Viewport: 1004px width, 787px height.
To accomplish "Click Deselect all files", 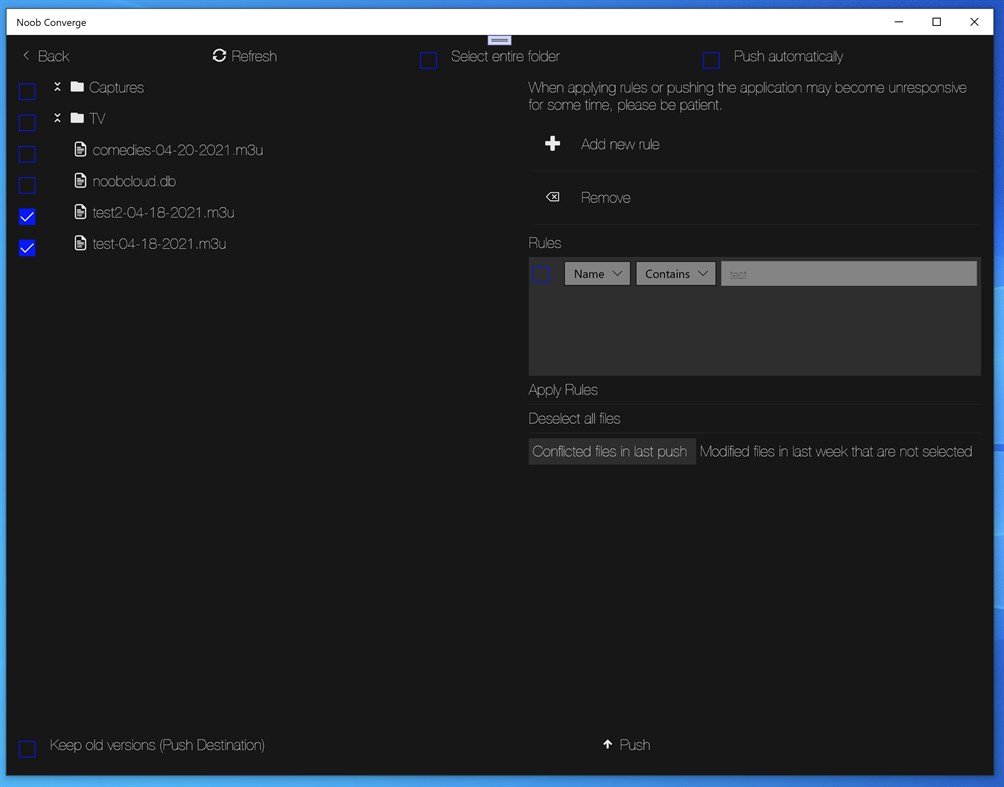I will coord(574,418).
